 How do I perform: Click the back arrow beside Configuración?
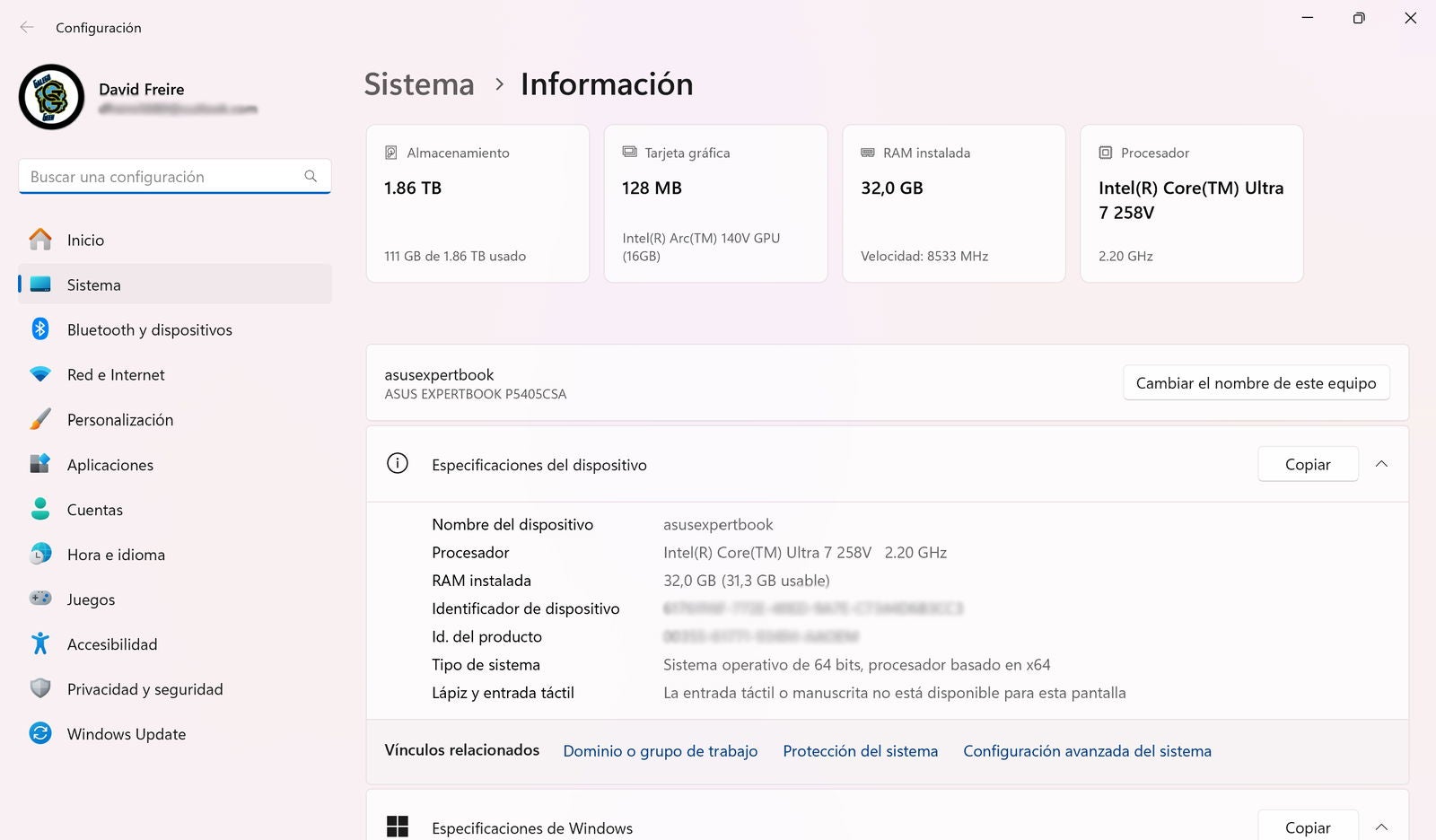click(x=27, y=28)
